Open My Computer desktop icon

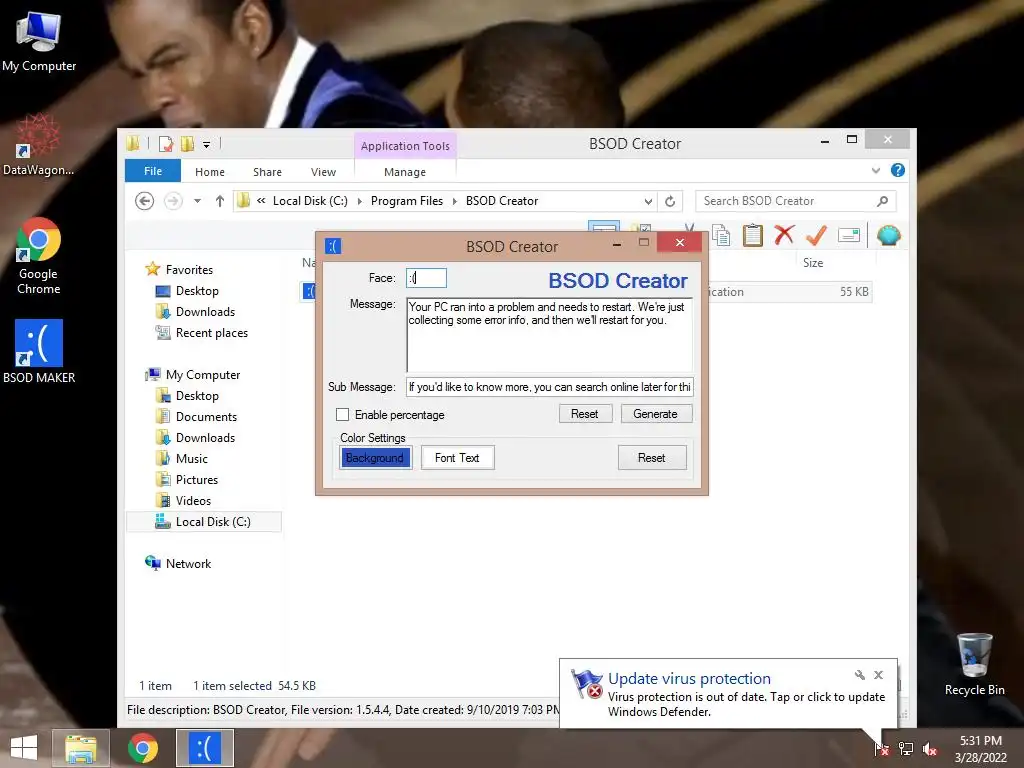(39, 42)
